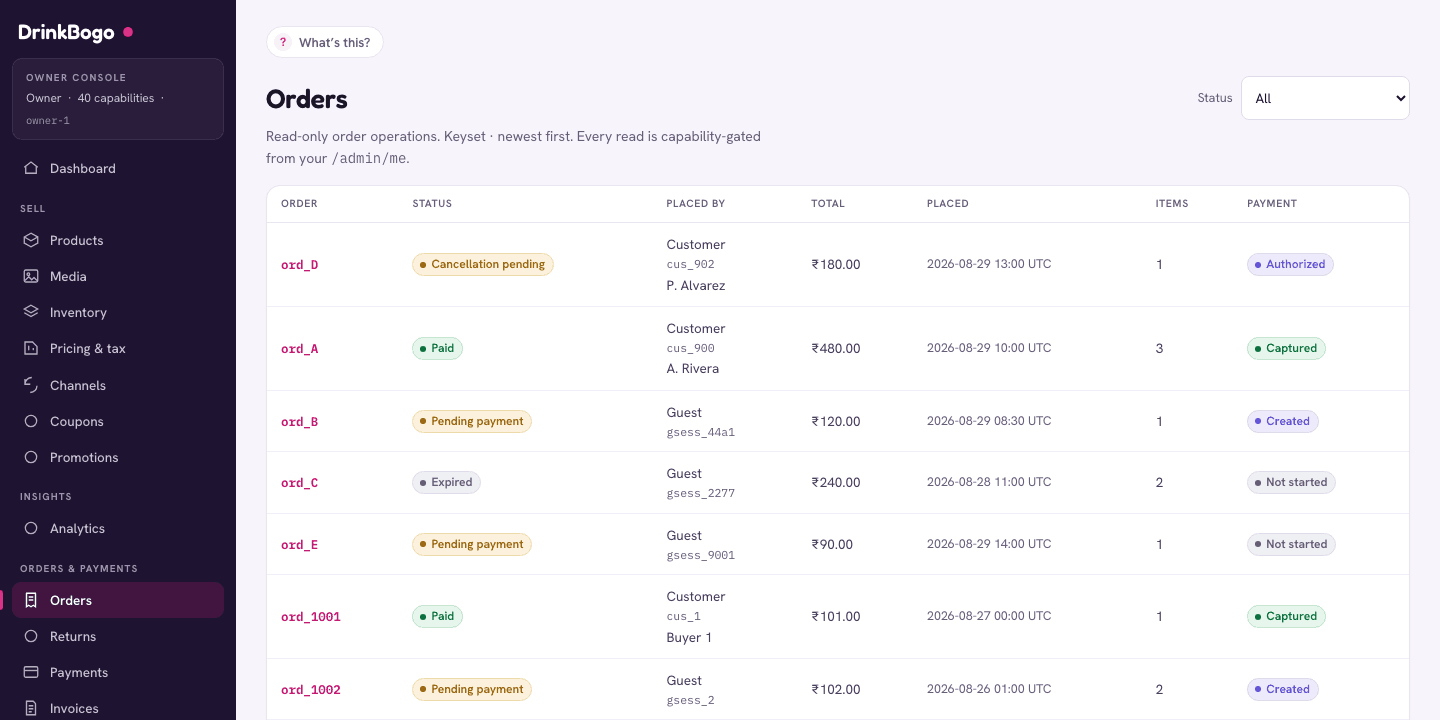Open the Products section
The height and width of the screenshot is (720, 1440).
pos(118,240)
